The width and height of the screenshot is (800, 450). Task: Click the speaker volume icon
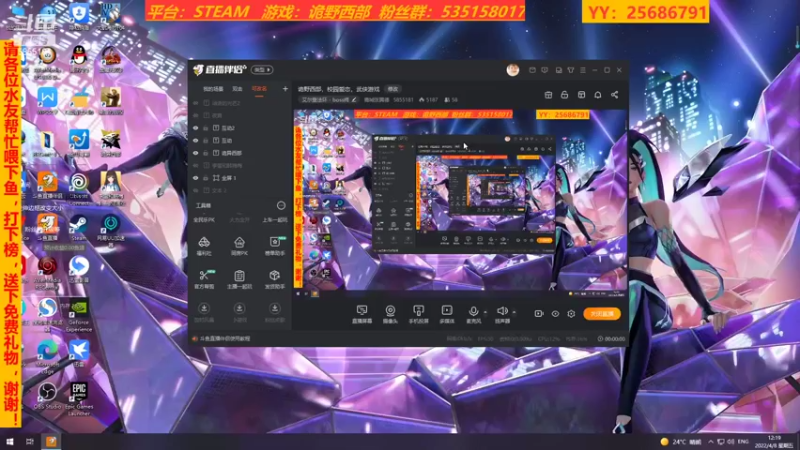click(502, 311)
